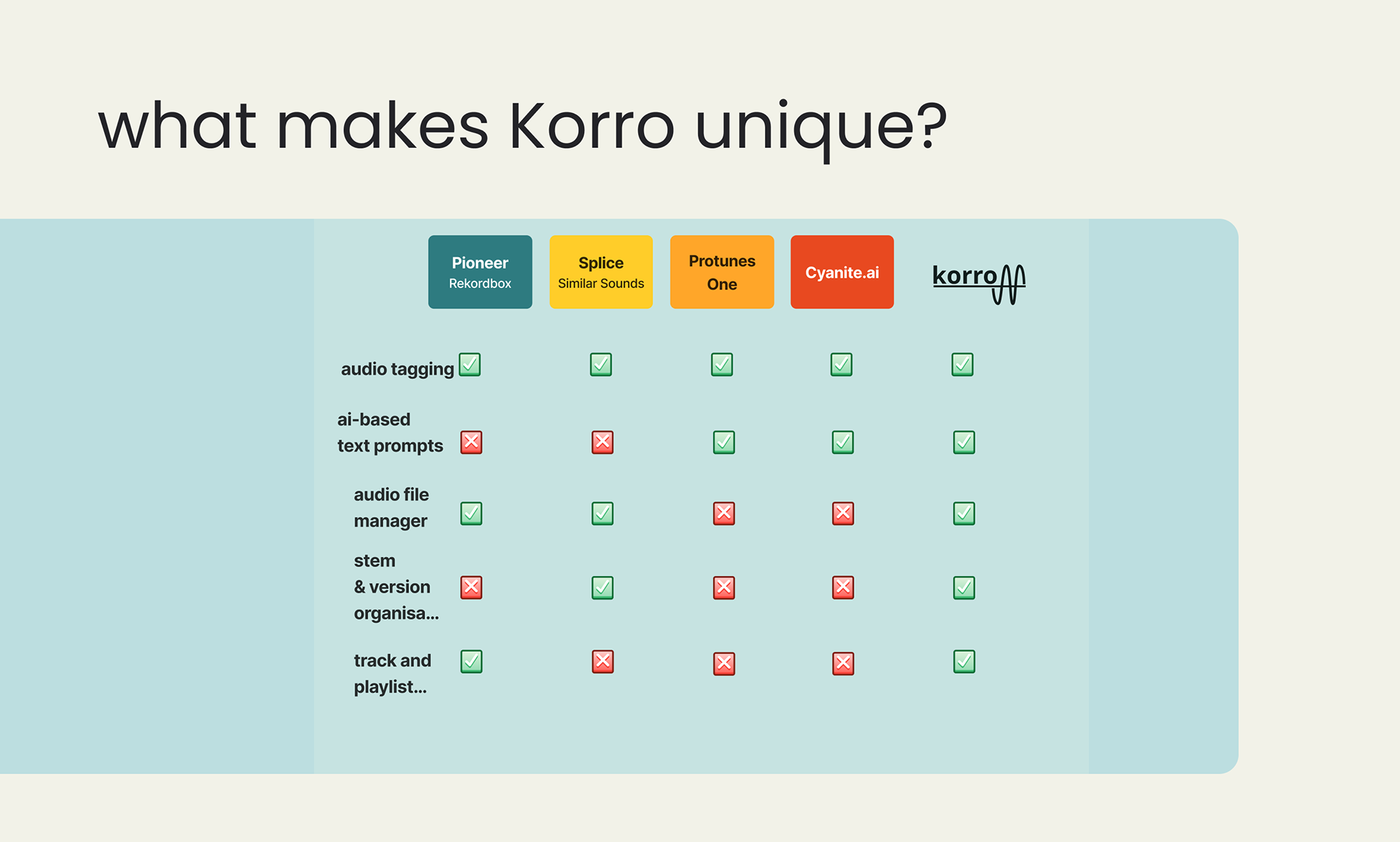
Task: Click Protunes One's text prompts checkmark
Action: tap(723, 442)
